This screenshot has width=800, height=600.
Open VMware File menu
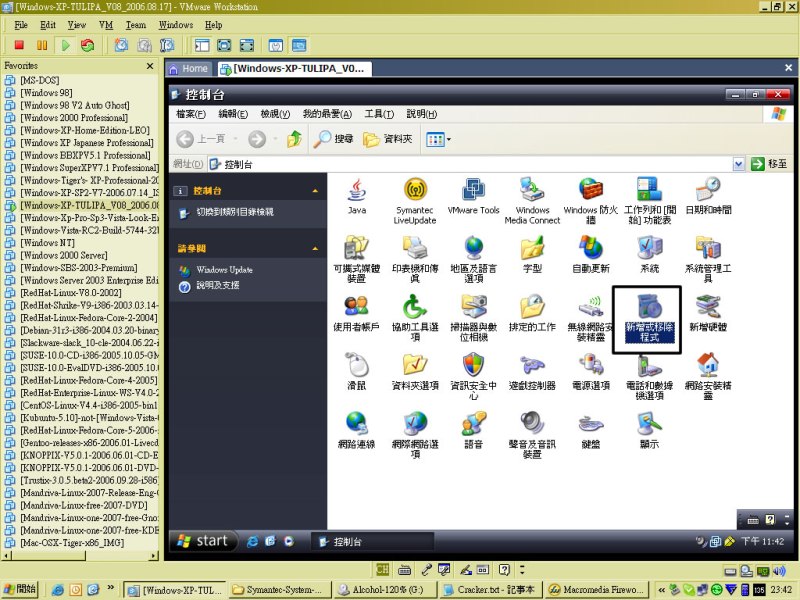pyautogui.click(x=21, y=25)
